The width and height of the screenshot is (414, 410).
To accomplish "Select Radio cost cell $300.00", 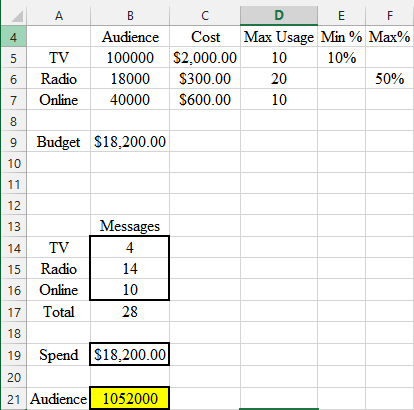I will coord(205,79).
